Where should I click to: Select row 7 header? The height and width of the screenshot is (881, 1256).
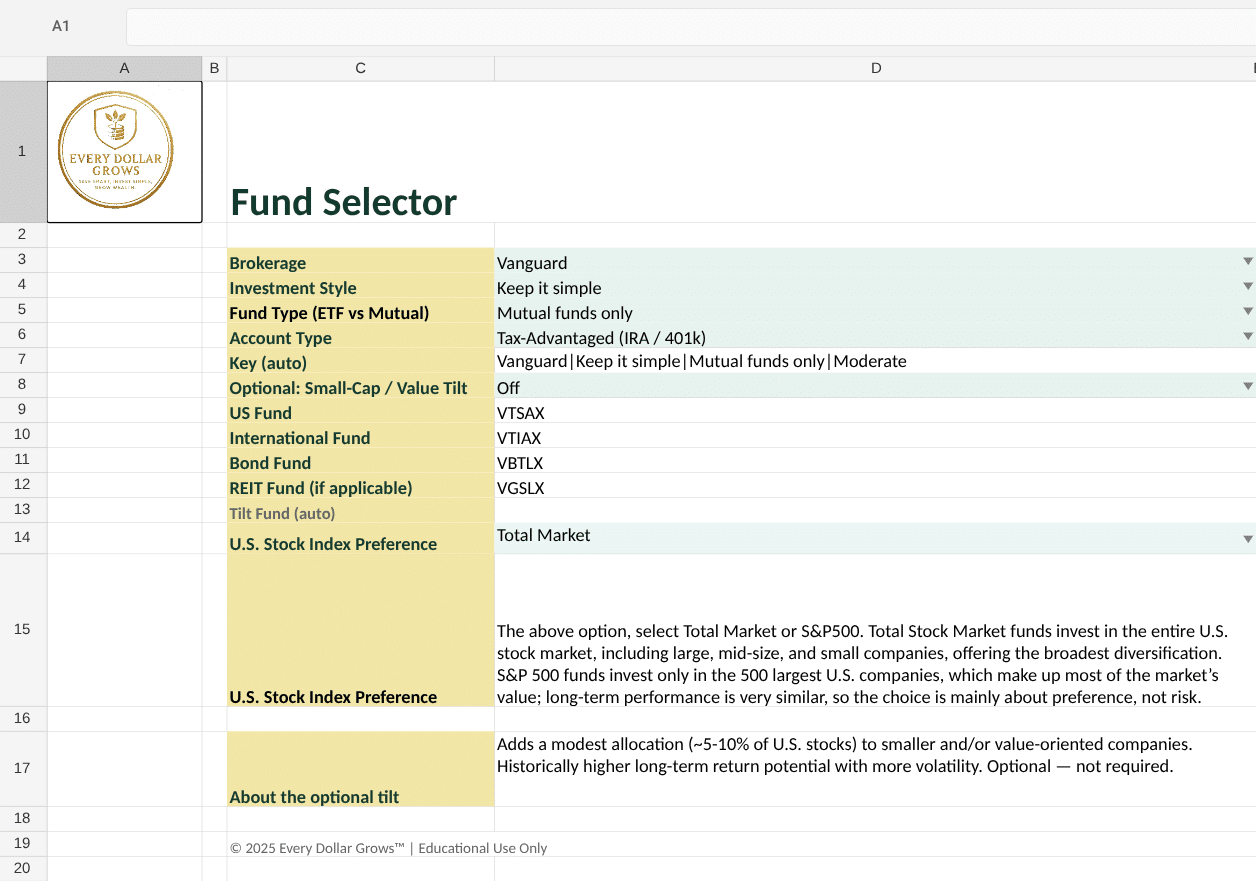(x=23, y=359)
